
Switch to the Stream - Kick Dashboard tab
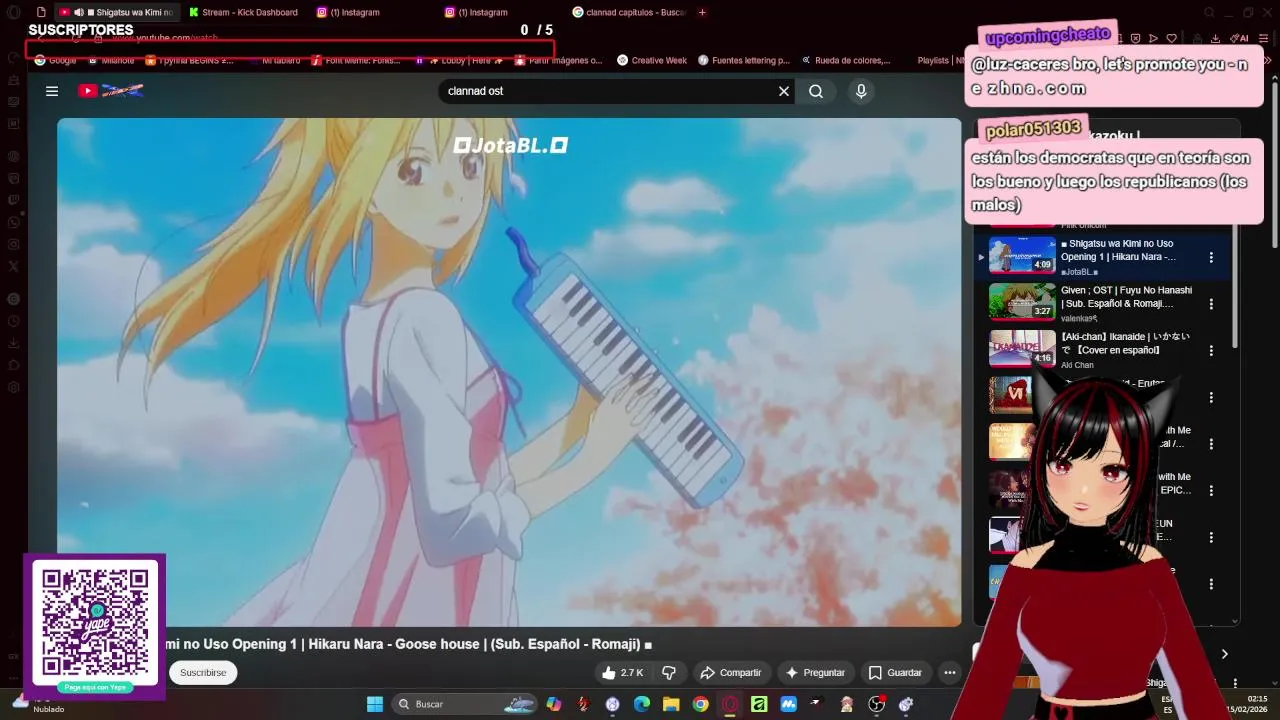tap(244, 12)
